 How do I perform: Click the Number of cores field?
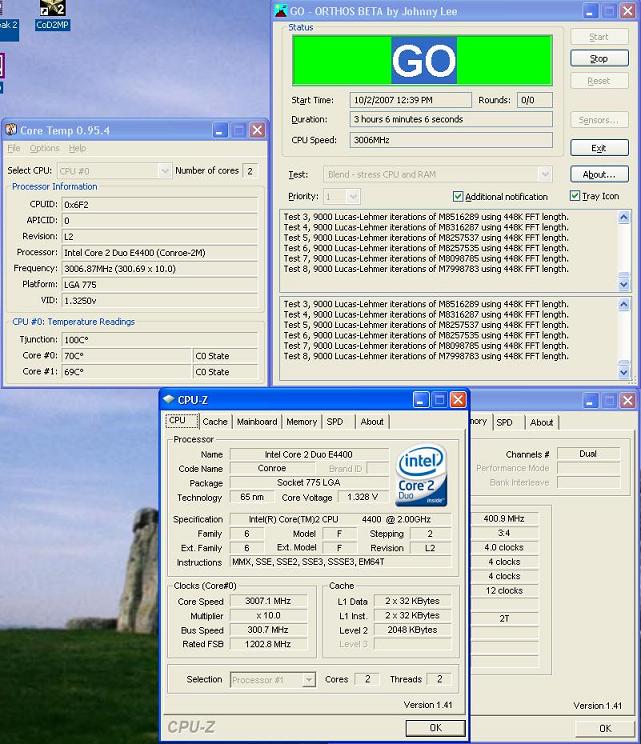[250, 171]
